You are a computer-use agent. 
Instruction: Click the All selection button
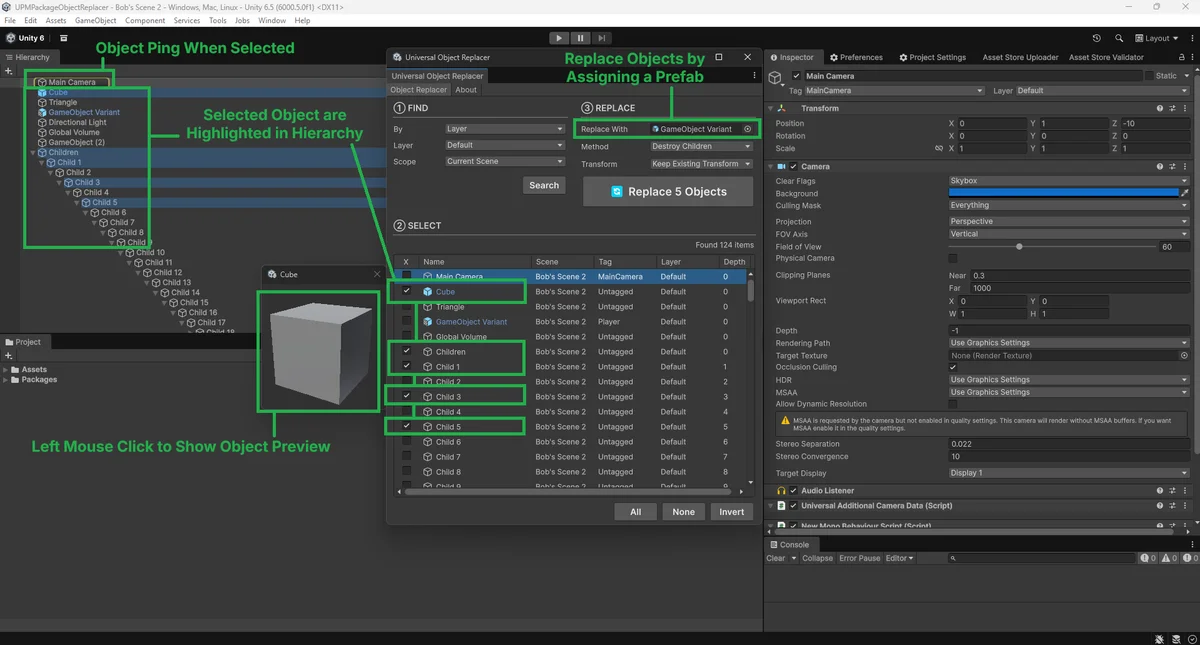[x=635, y=512]
